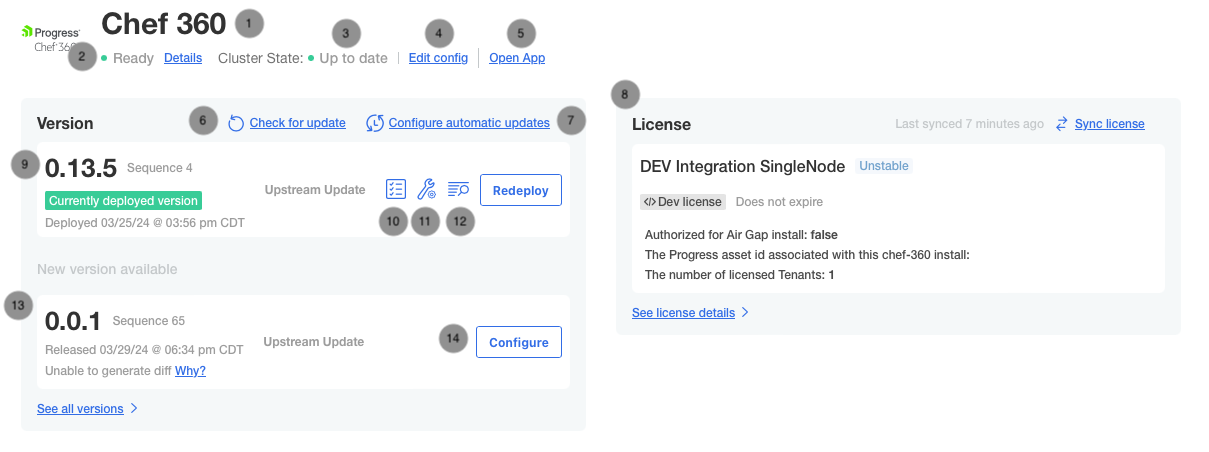Click the wrench config icon for version 0.13.5
This screenshot has width=1209, height=452.
pyautogui.click(x=426, y=189)
